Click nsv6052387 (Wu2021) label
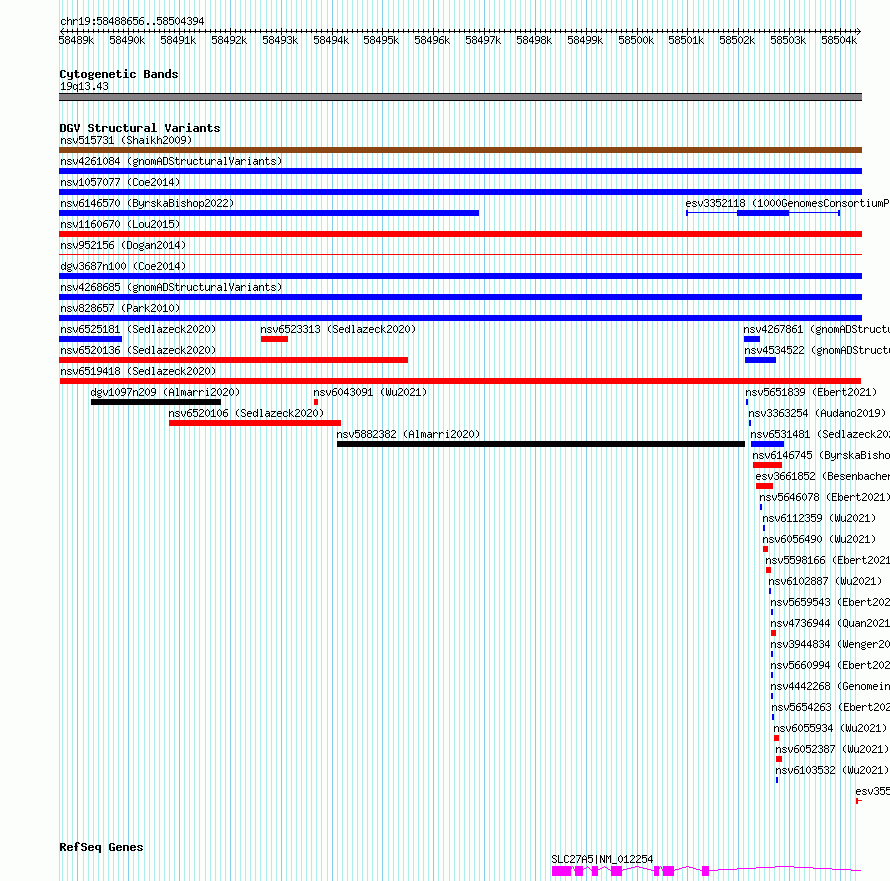This screenshot has height=881, width=890. coord(832,749)
